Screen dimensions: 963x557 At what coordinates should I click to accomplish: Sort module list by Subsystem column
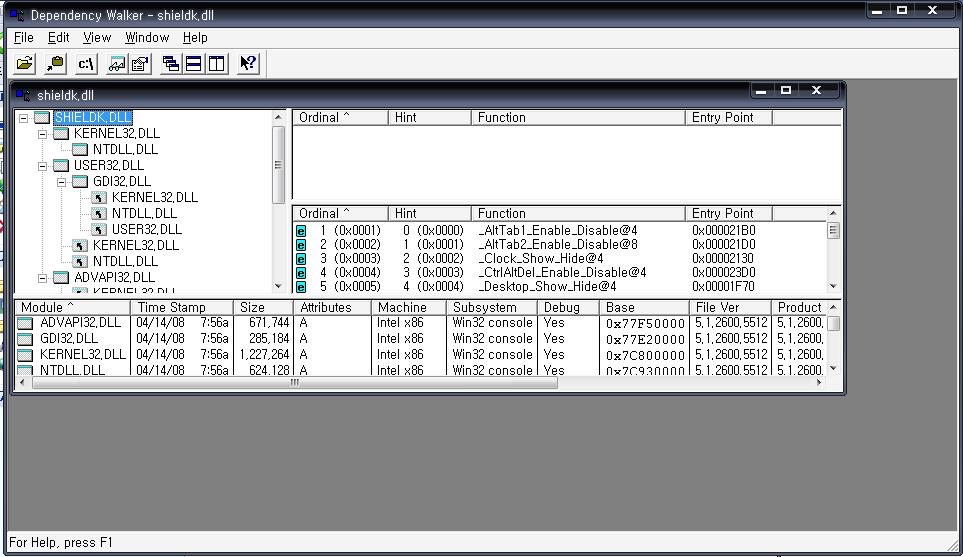click(x=491, y=307)
